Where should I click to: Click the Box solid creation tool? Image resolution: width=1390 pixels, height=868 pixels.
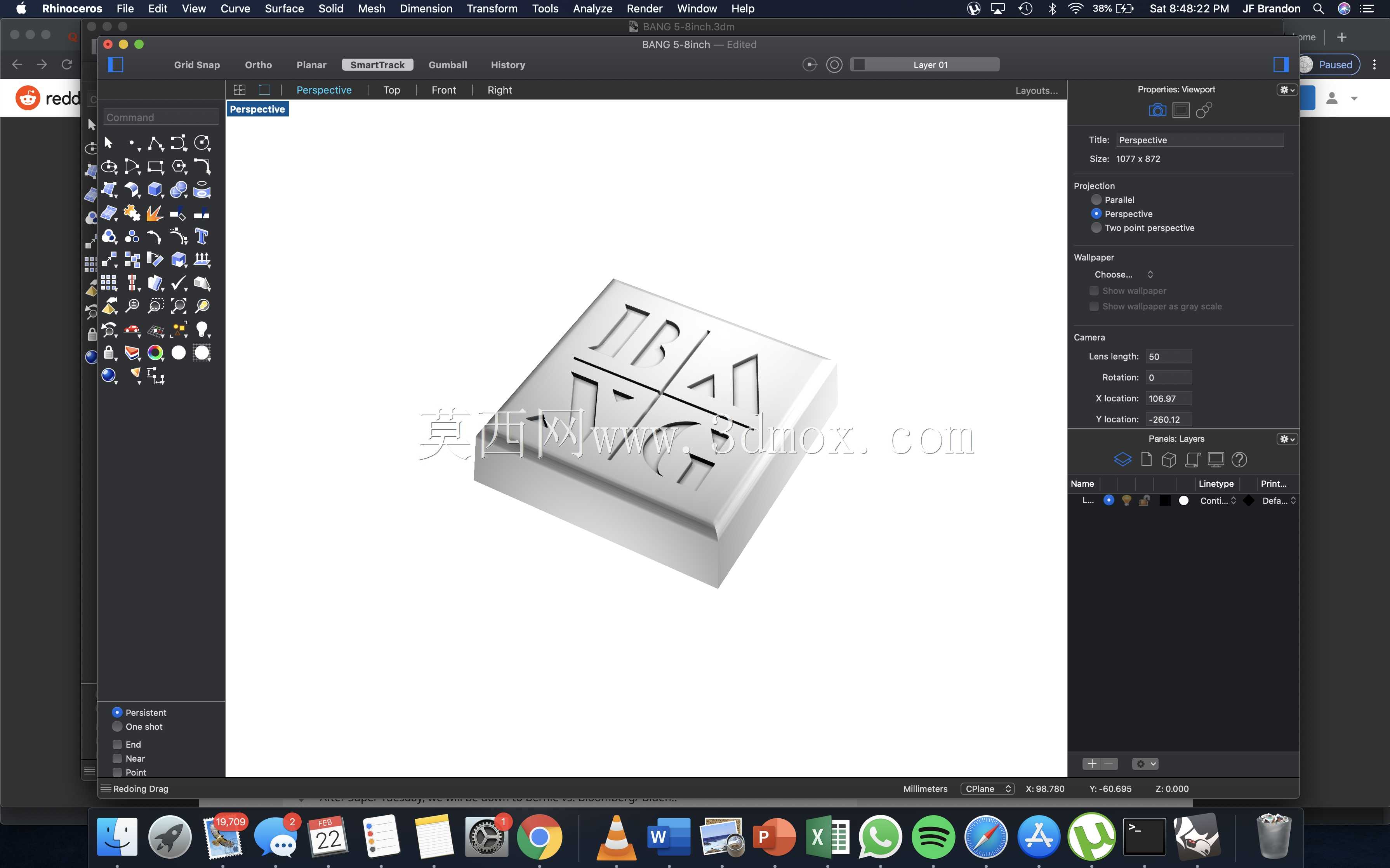pyautogui.click(x=155, y=189)
